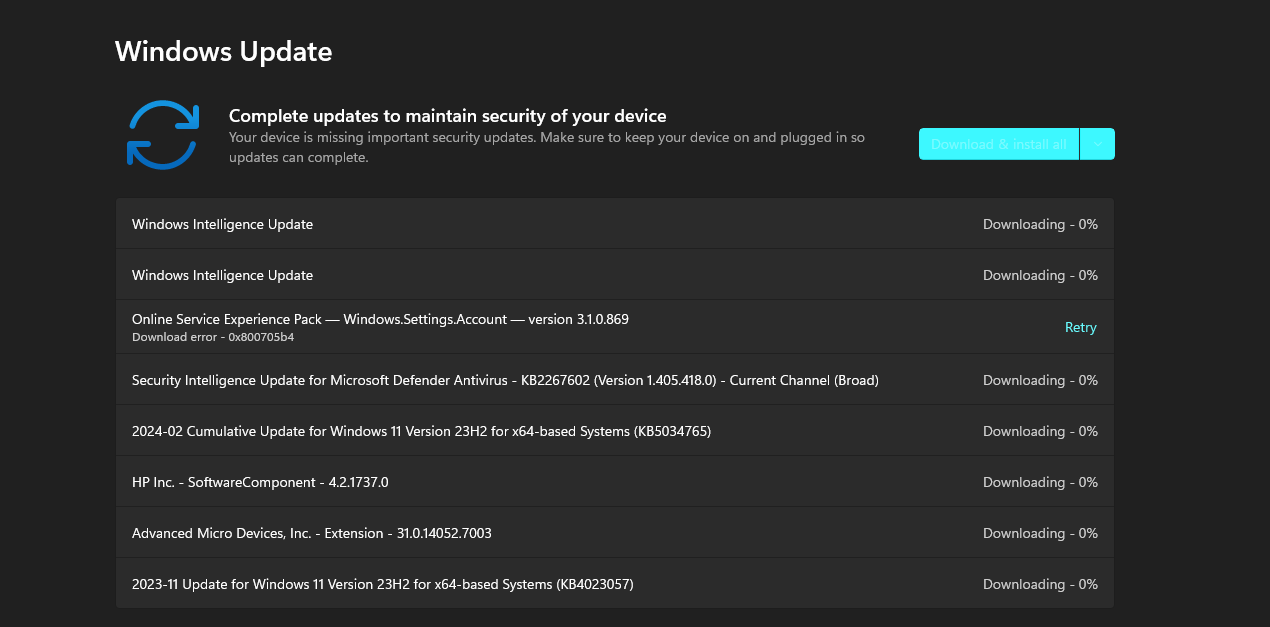Click the Downloading 0% progress indicator
Image resolution: width=1270 pixels, height=627 pixels.
click(x=1039, y=224)
